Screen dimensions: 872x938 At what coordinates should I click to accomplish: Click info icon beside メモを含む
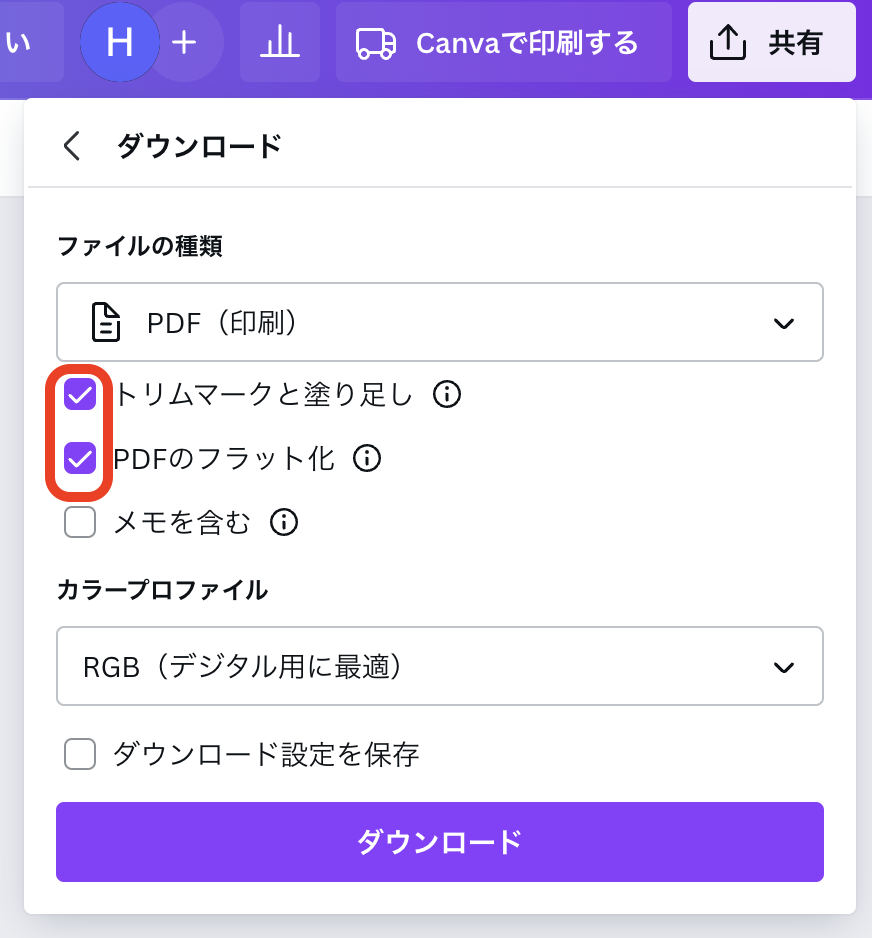[x=284, y=521]
